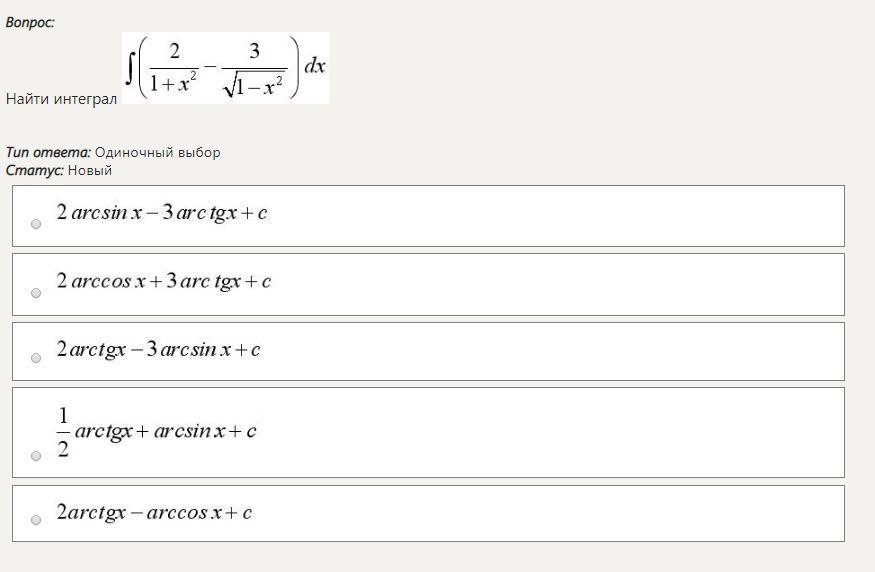The height and width of the screenshot is (572, 875).
Task: Select the radio button for 2 arcsin x − 3 arctg x + c
Action: [x=36, y=224]
